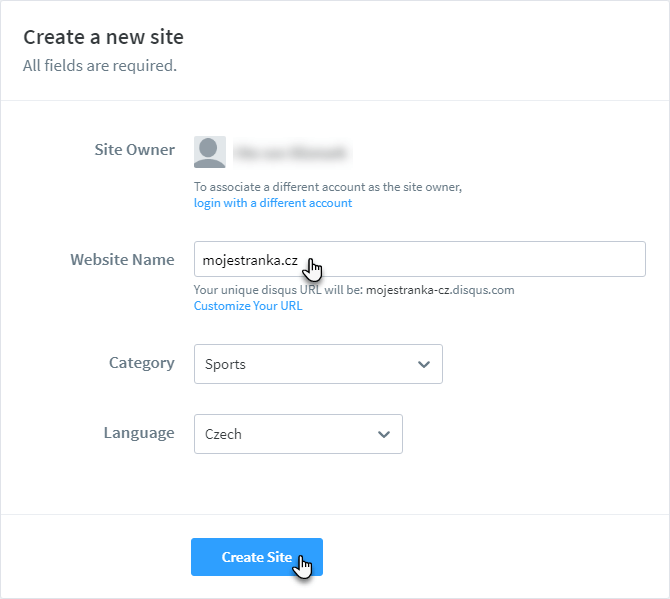670x599 pixels.
Task: Select the 'Czech' value text in Language
Action: (223, 434)
